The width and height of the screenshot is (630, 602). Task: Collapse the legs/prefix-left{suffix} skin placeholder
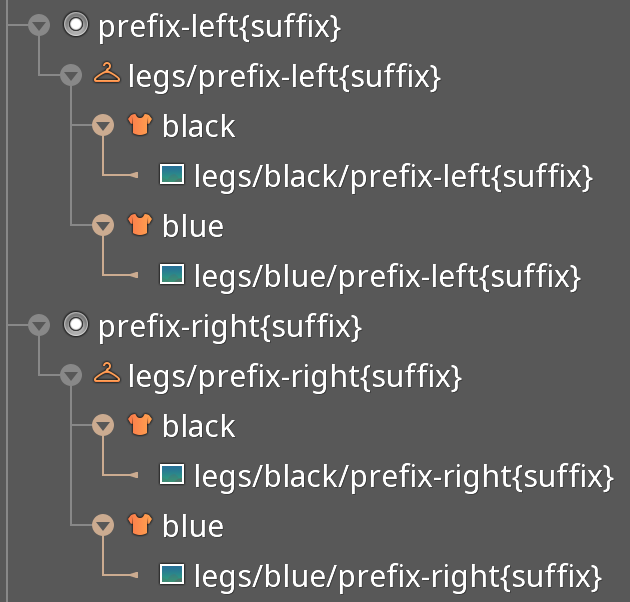71,75
